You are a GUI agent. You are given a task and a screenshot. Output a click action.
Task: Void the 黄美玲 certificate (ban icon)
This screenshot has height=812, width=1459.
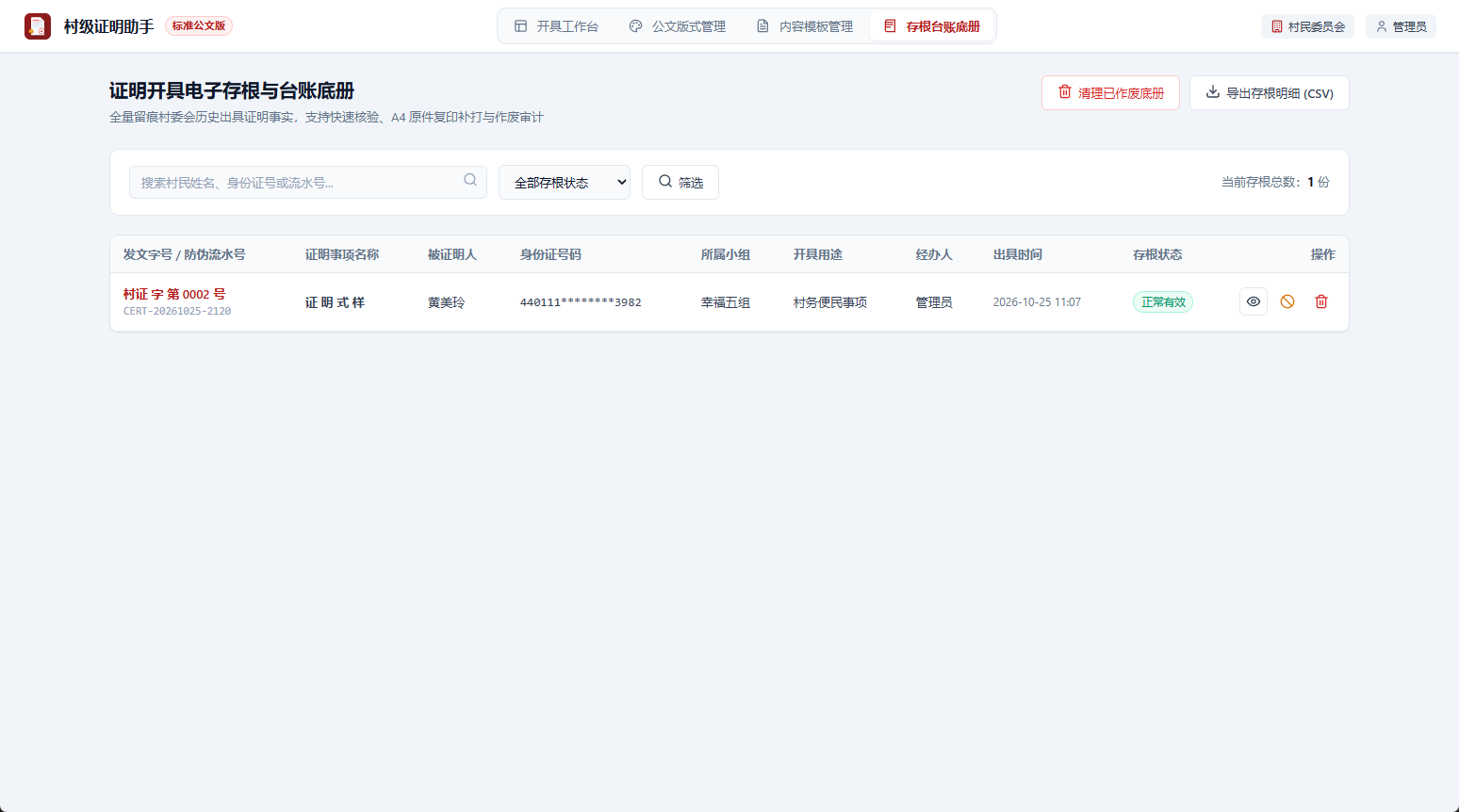coord(1287,301)
